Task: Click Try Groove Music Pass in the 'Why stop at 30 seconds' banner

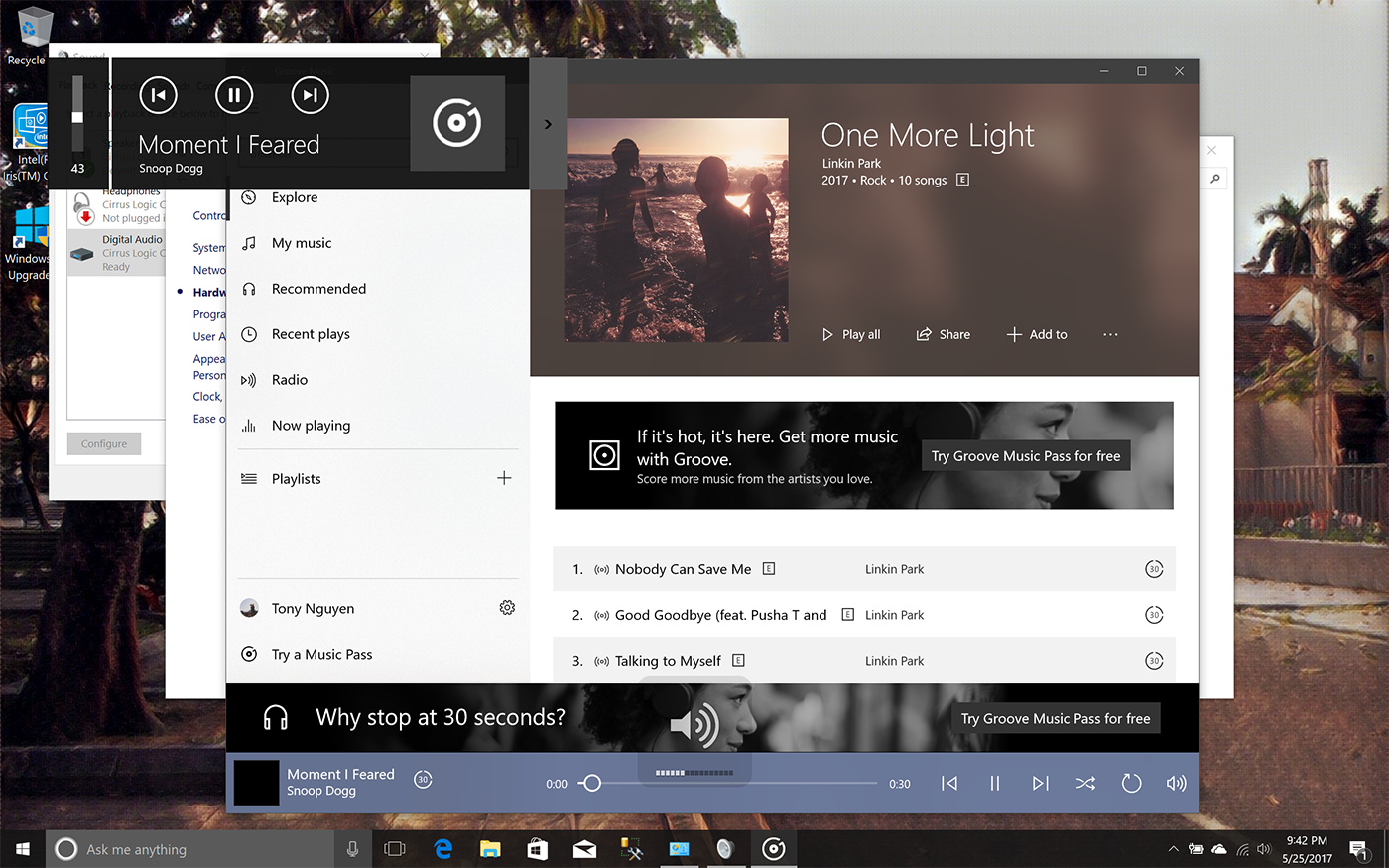Action: pos(1056,719)
